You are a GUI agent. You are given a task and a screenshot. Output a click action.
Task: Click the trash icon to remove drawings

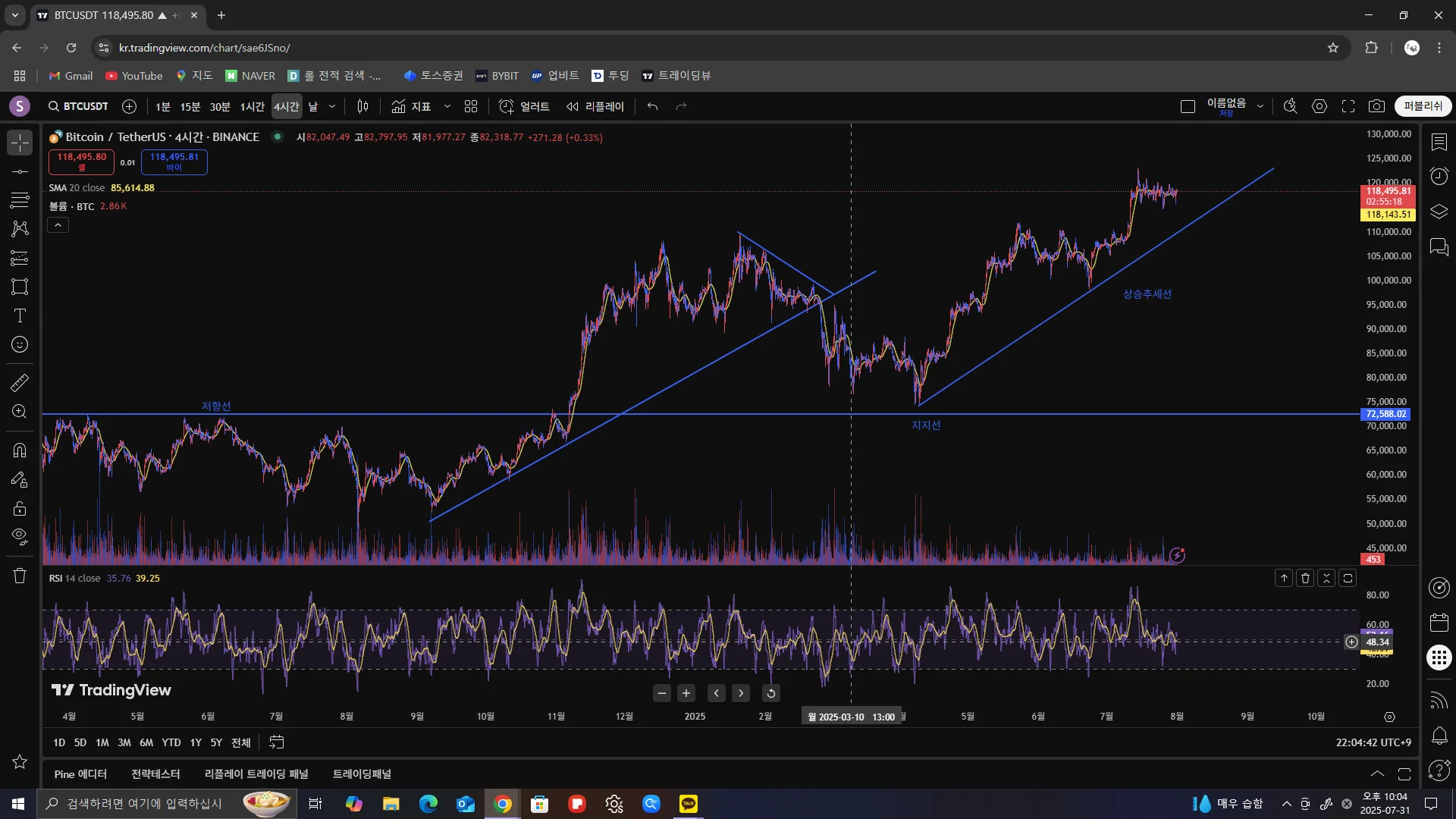tap(20, 576)
